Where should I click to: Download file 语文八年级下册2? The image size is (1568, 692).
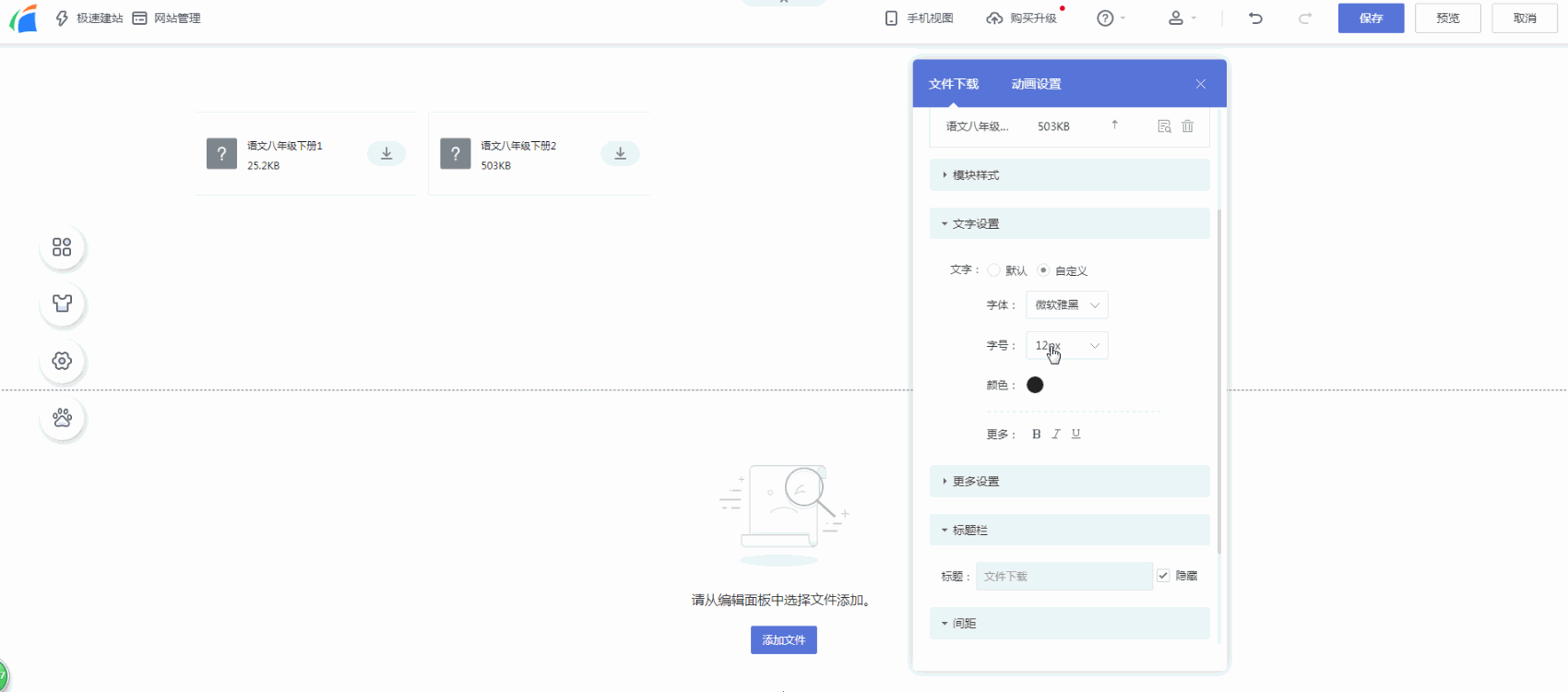click(x=620, y=153)
